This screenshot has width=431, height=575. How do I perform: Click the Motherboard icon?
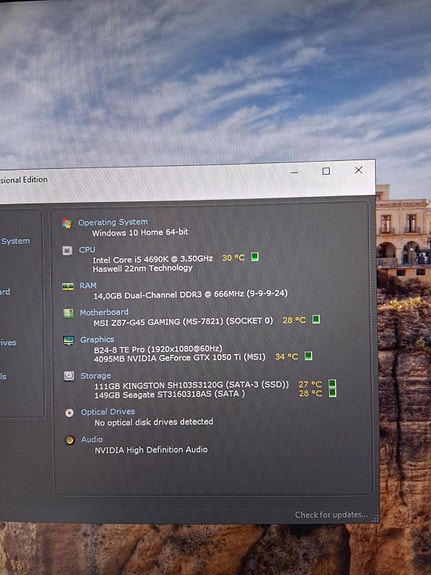[x=68, y=313]
